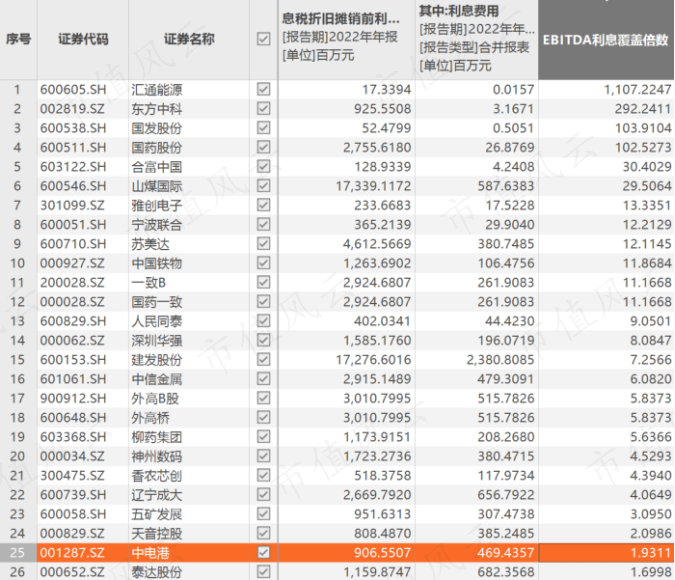Select security code 002819.SZ
675x580 pixels.
(x=72, y=109)
